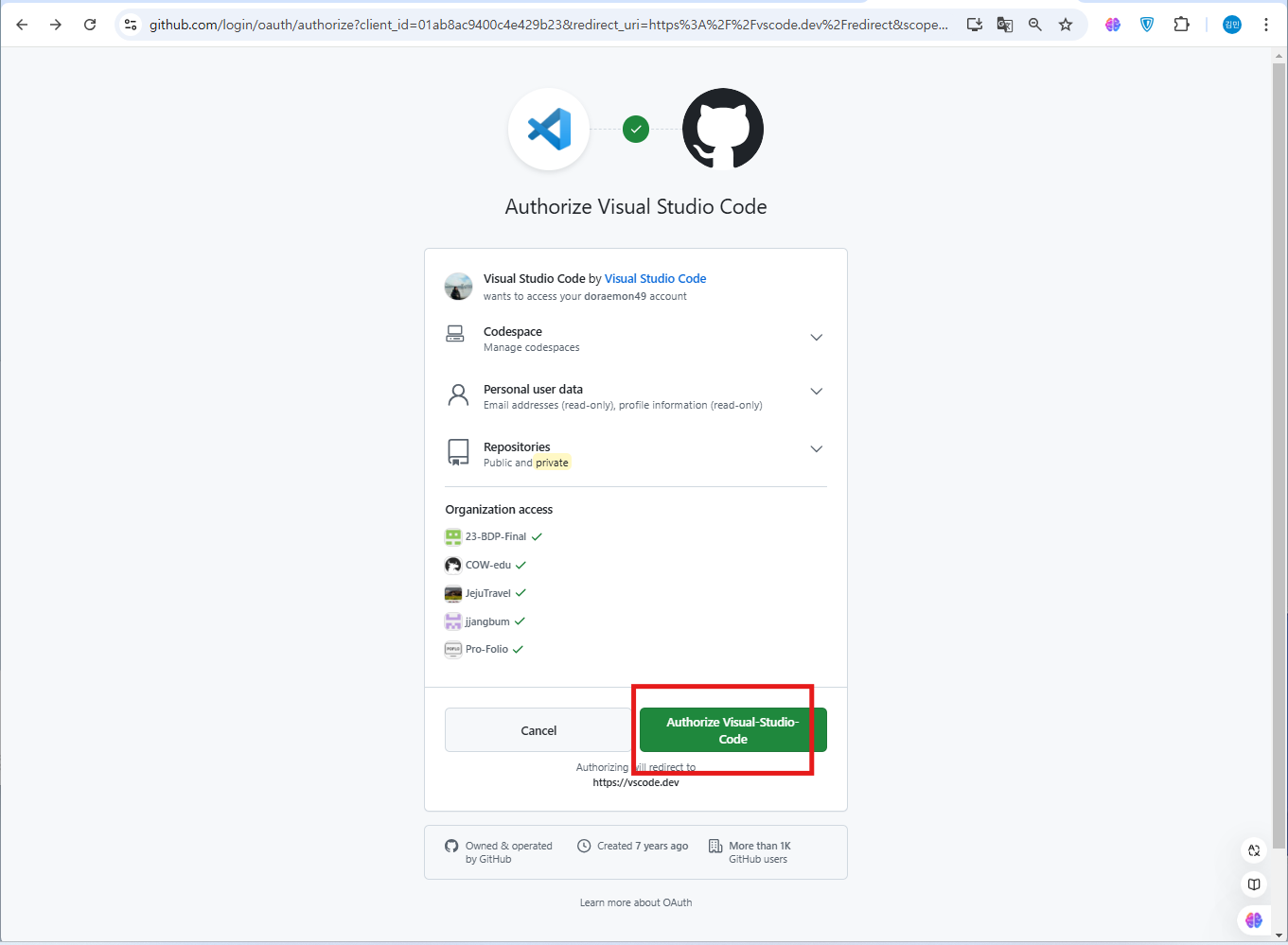Click the Visual Studio Code logo
This screenshot has height=945, width=1288.
tap(549, 129)
